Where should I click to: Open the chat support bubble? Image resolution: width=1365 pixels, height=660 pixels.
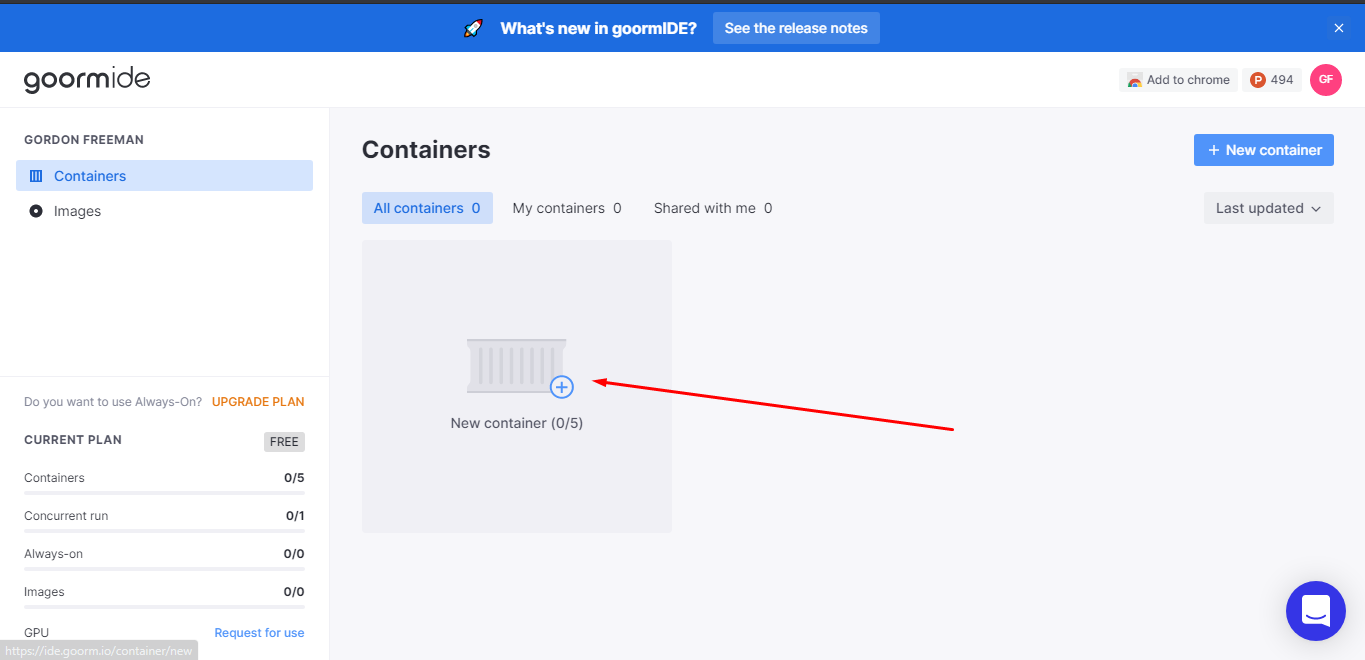point(1315,610)
